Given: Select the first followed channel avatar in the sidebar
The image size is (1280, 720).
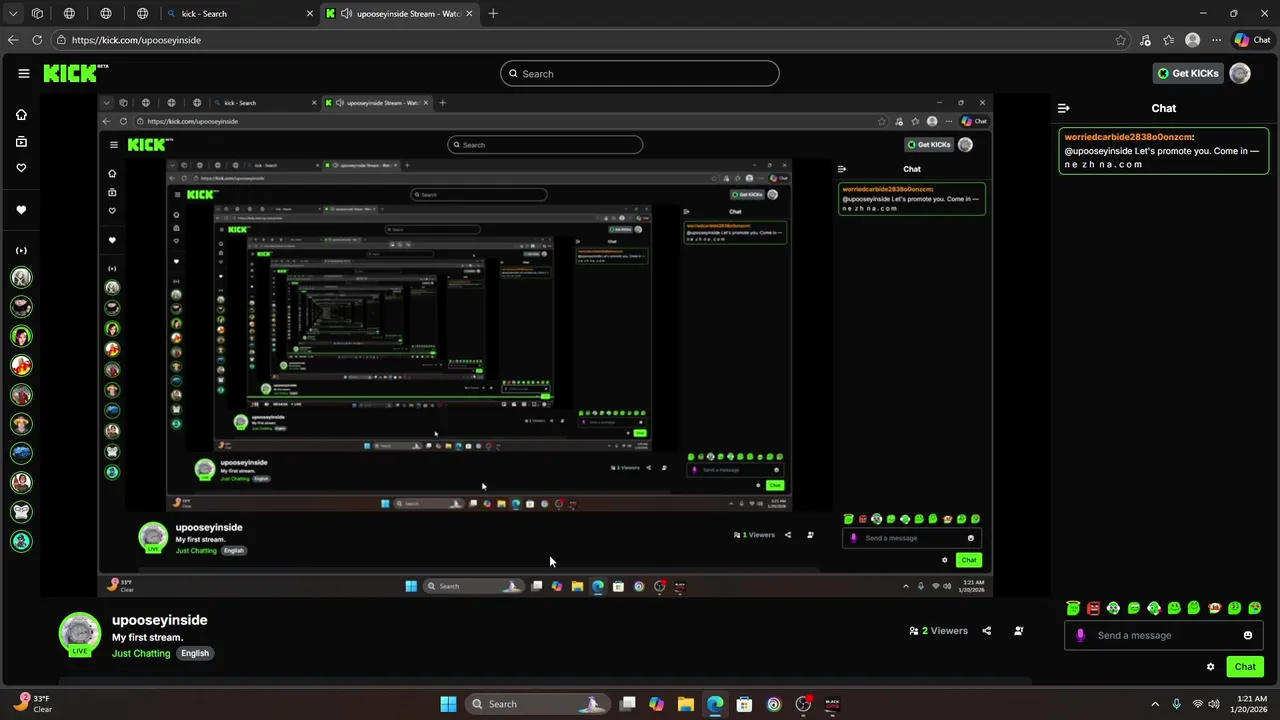Looking at the screenshot, I should coord(21,277).
